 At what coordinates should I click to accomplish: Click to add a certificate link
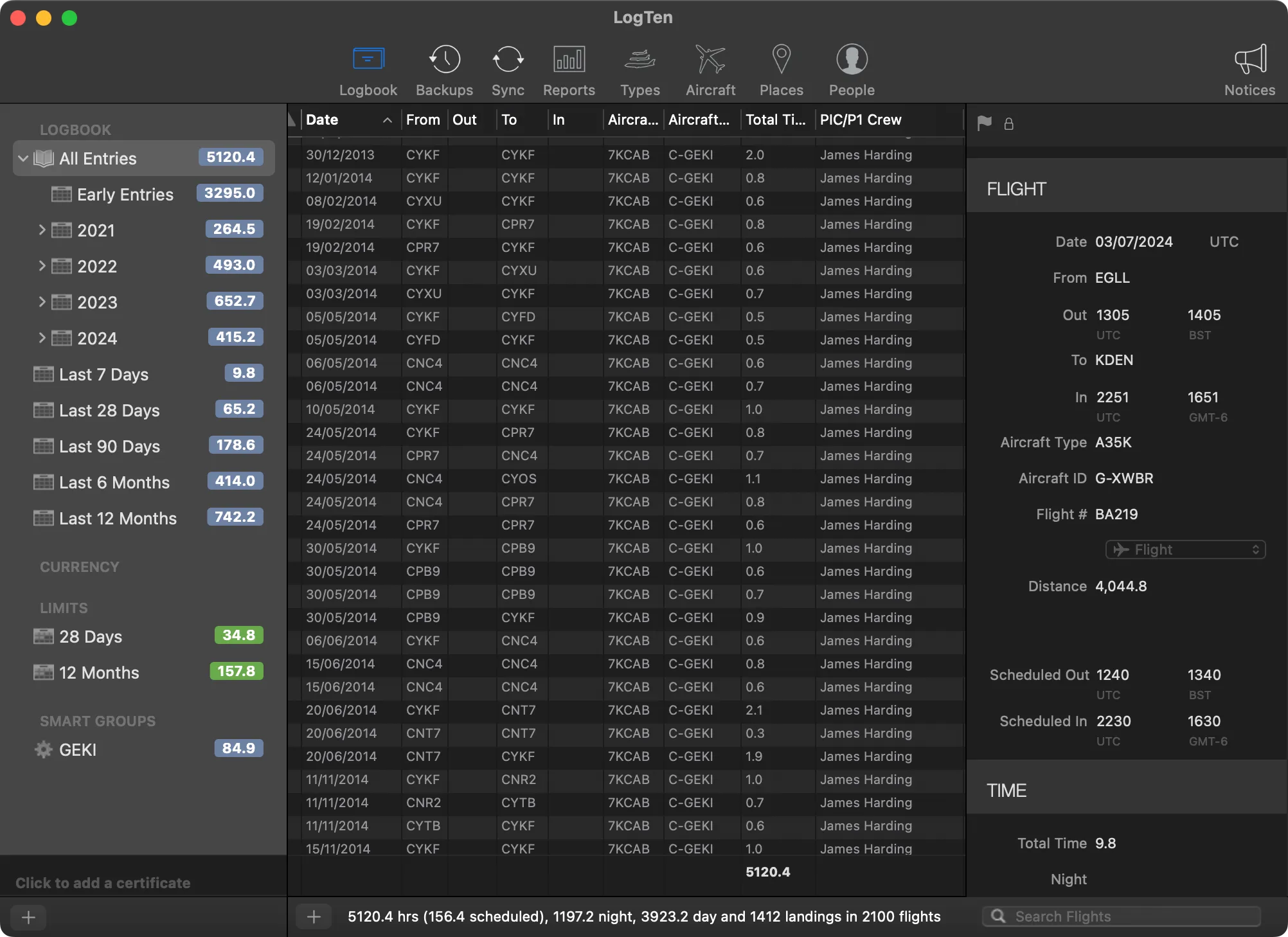coord(102,882)
